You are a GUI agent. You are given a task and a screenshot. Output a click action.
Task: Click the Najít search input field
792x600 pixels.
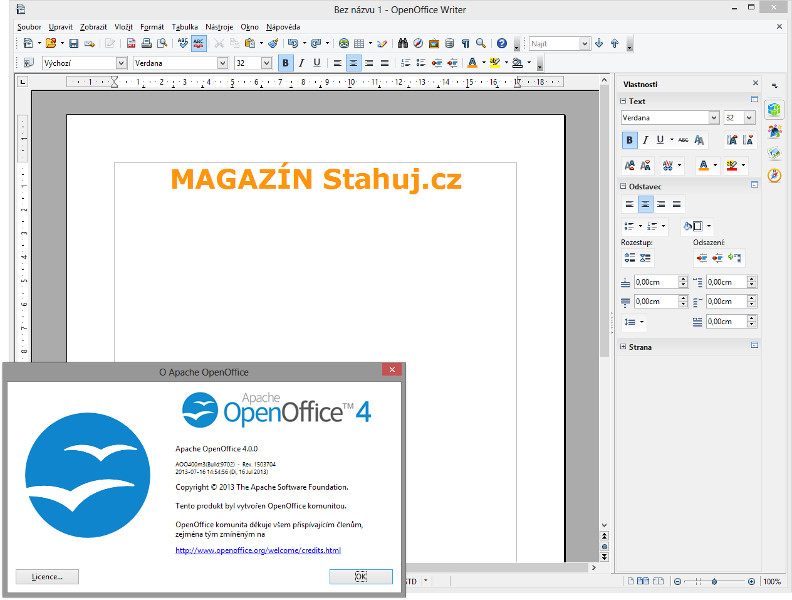pyautogui.click(x=554, y=43)
